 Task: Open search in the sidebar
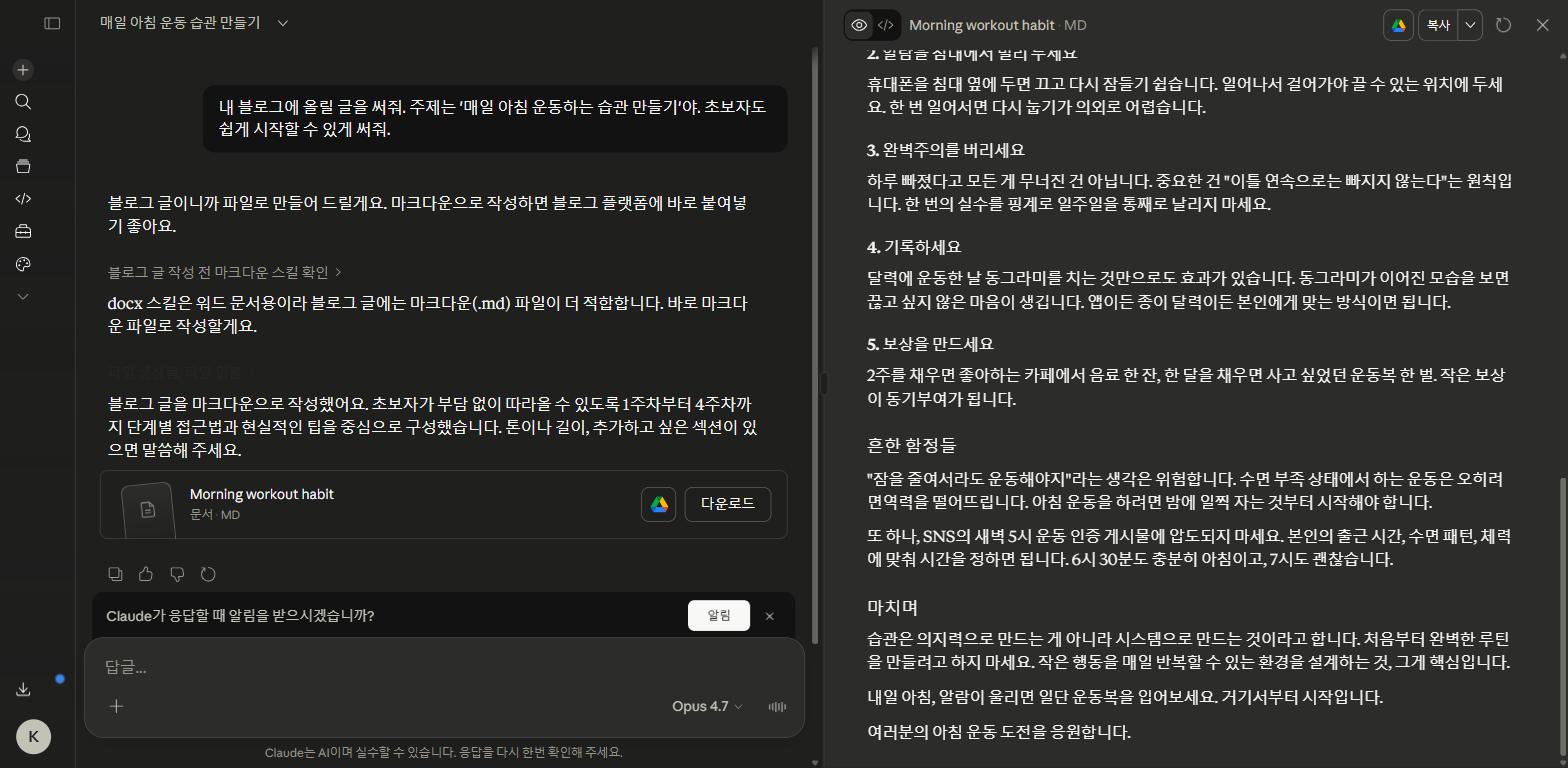[23, 102]
